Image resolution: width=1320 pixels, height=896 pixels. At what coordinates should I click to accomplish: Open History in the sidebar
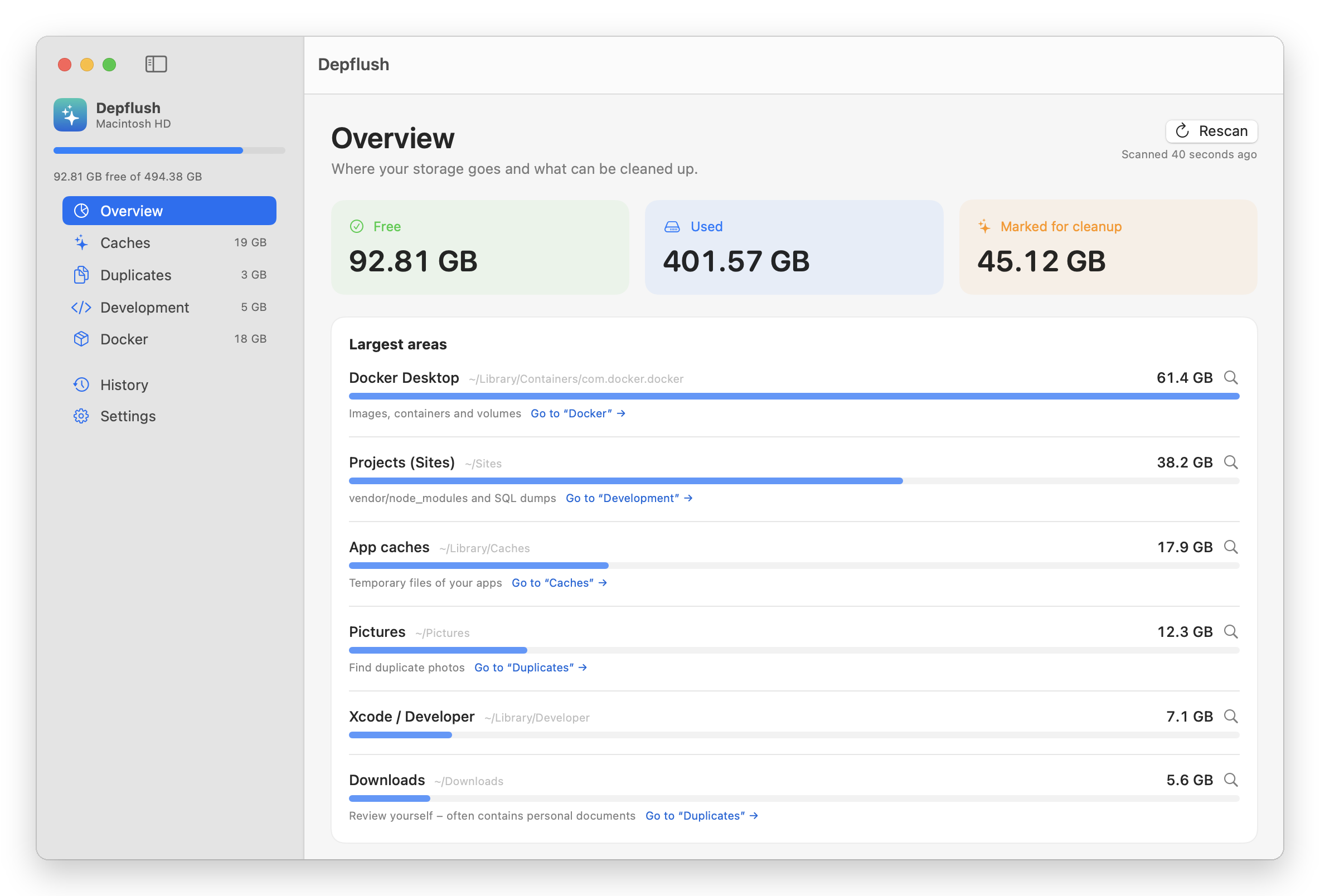[169, 385]
